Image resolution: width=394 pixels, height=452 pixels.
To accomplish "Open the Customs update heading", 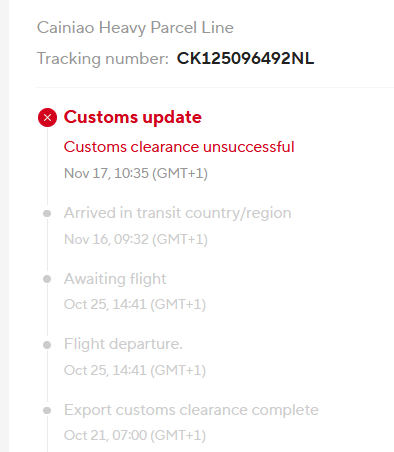I will [x=133, y=117].
